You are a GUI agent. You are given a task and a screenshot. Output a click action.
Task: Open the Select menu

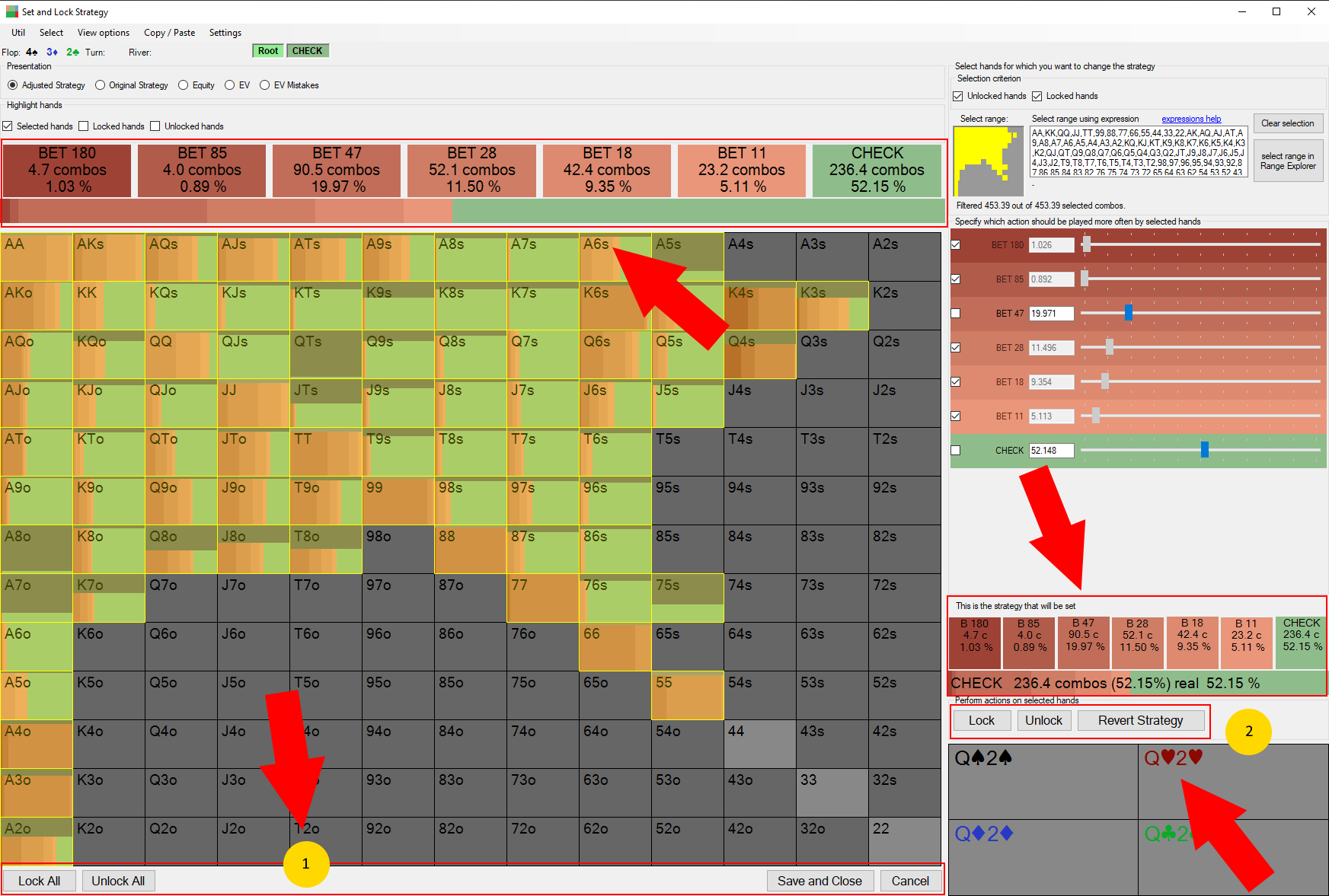click(51, 33)
